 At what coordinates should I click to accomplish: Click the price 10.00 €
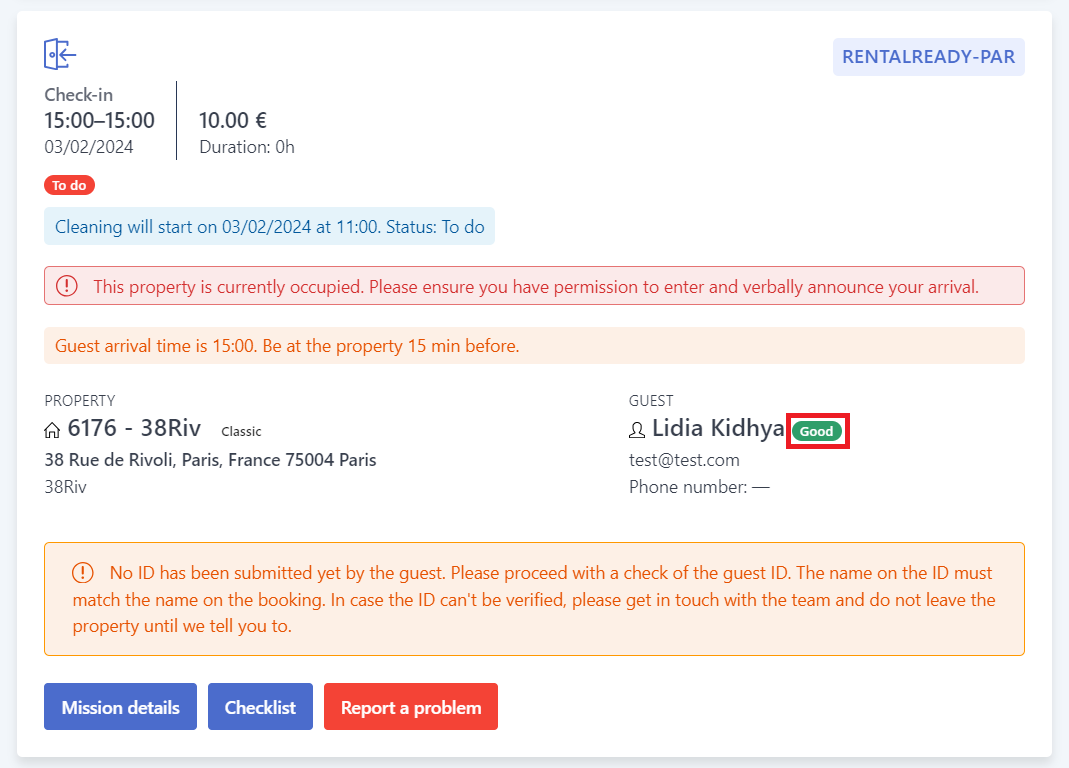point(232,120)
